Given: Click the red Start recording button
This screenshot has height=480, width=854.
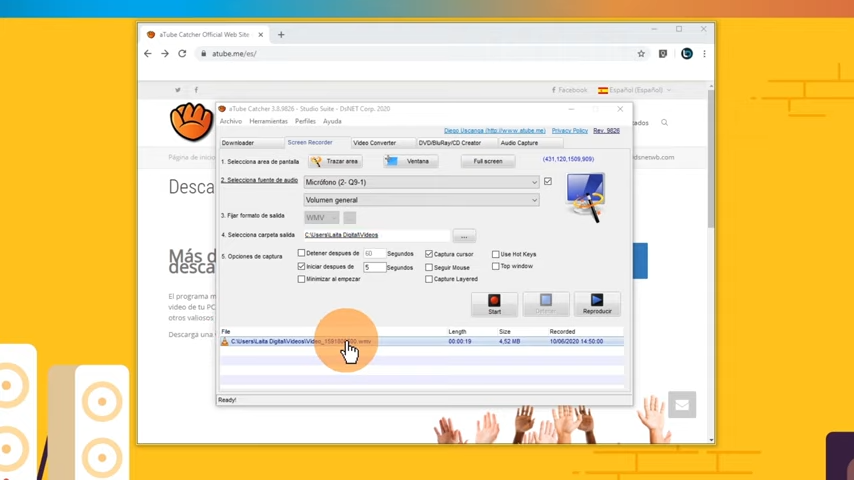Looking at the screenshot, I should pyautogui.click(x=494, y=303).
